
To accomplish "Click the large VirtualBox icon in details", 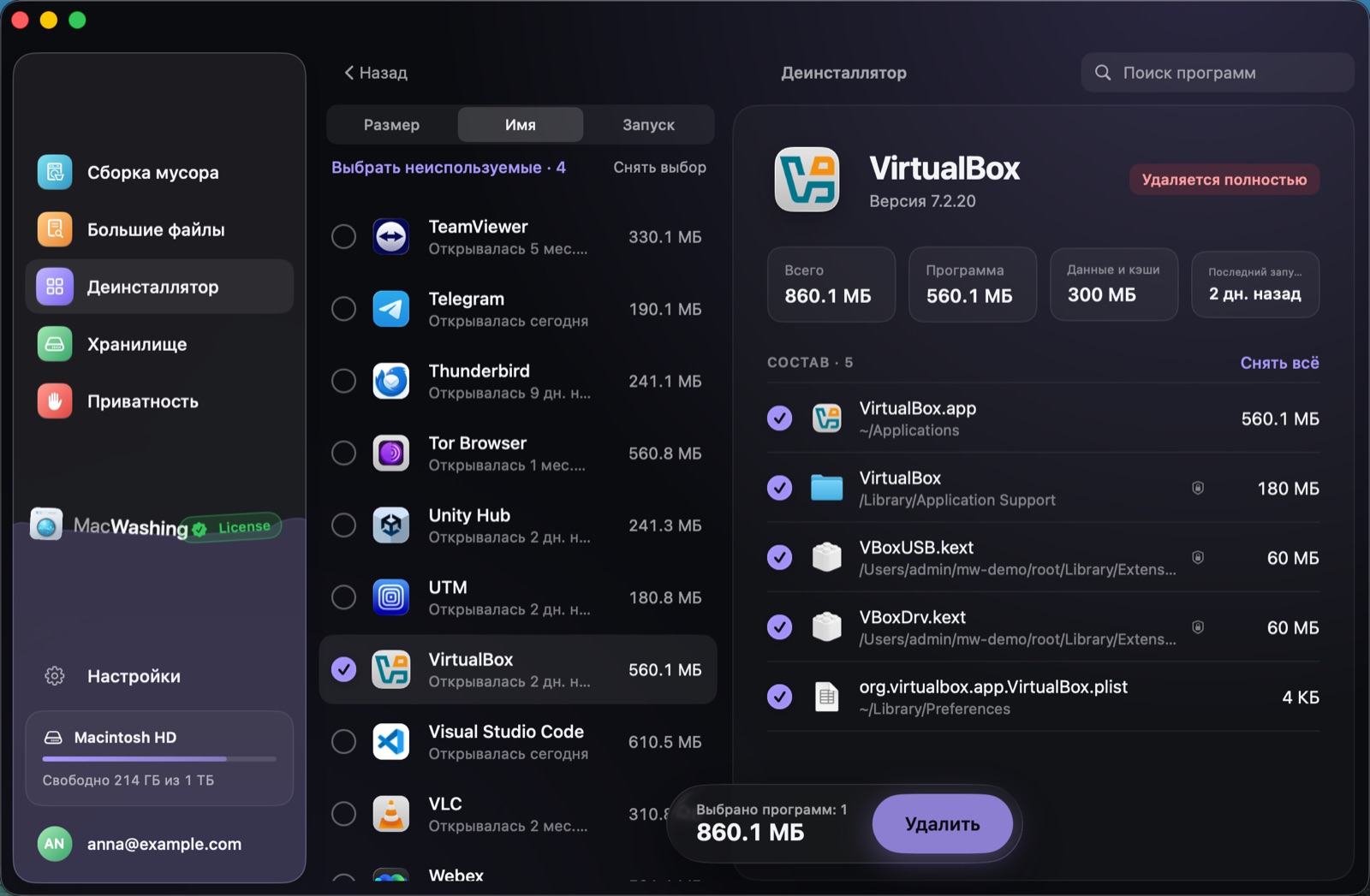I will click(x=807, y=180).
